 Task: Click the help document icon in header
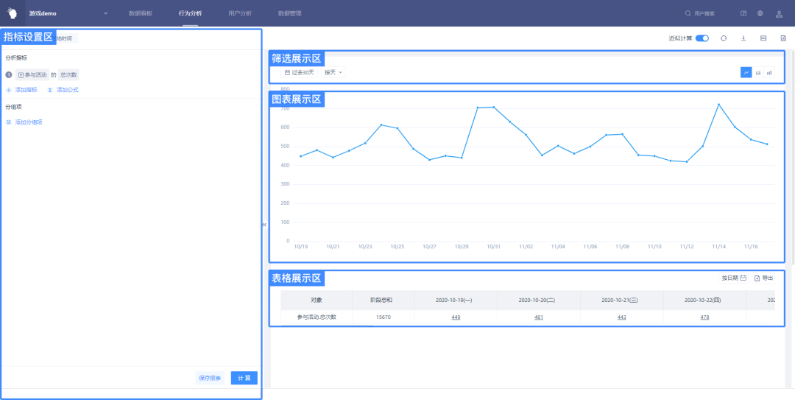click(x=743, y=13)
